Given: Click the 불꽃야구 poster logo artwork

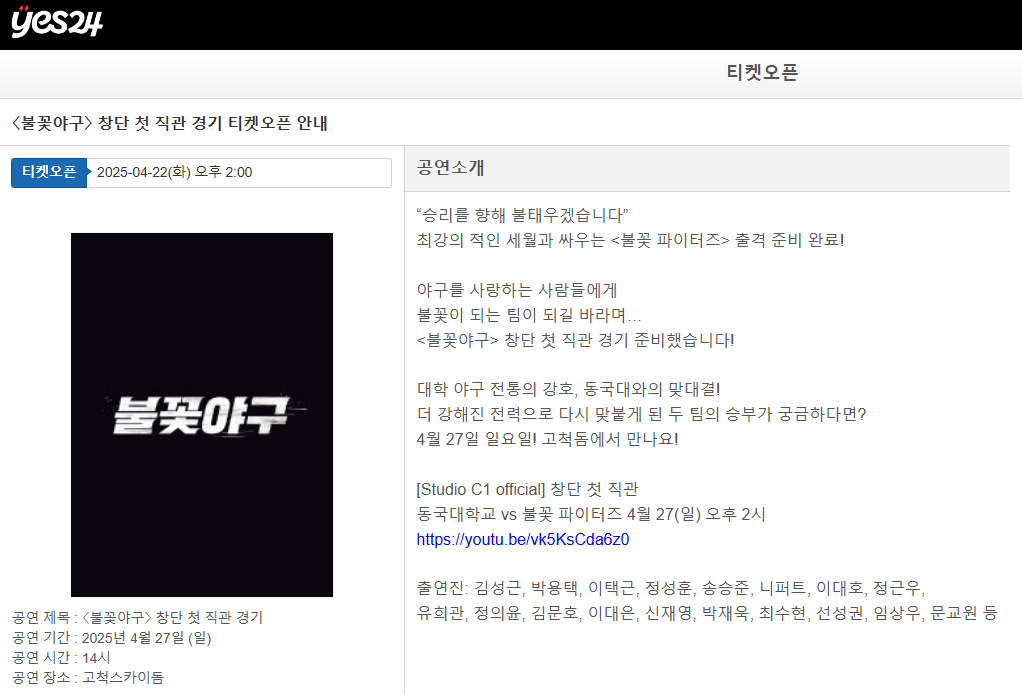Looking at the screenshot, I should click(201, 414).
